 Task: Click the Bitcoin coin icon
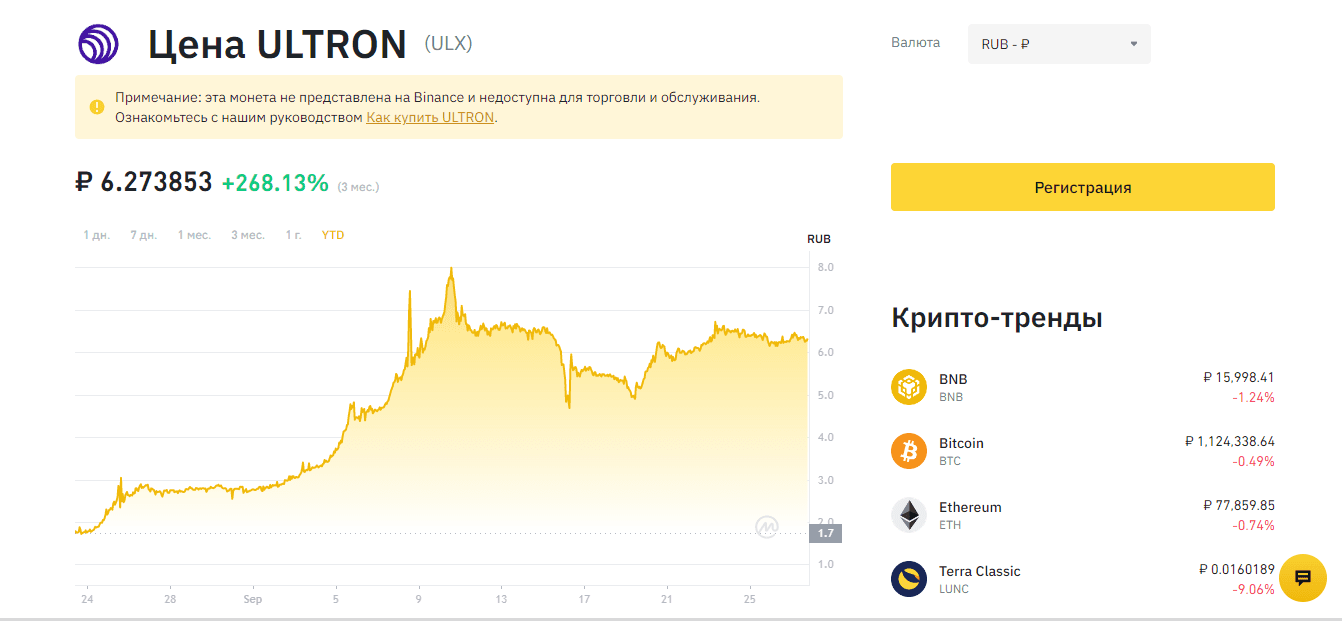tap(908, 451)
